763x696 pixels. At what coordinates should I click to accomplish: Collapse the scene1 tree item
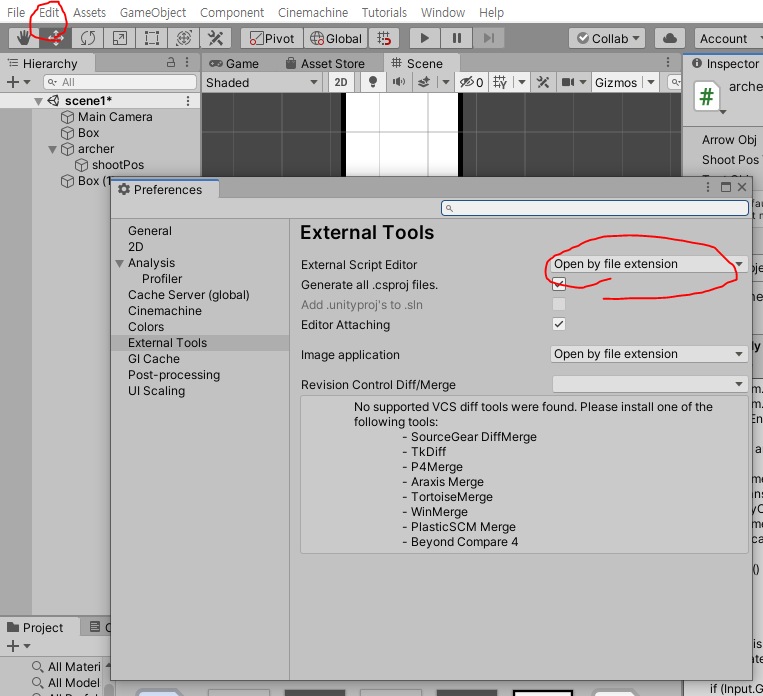38,101
